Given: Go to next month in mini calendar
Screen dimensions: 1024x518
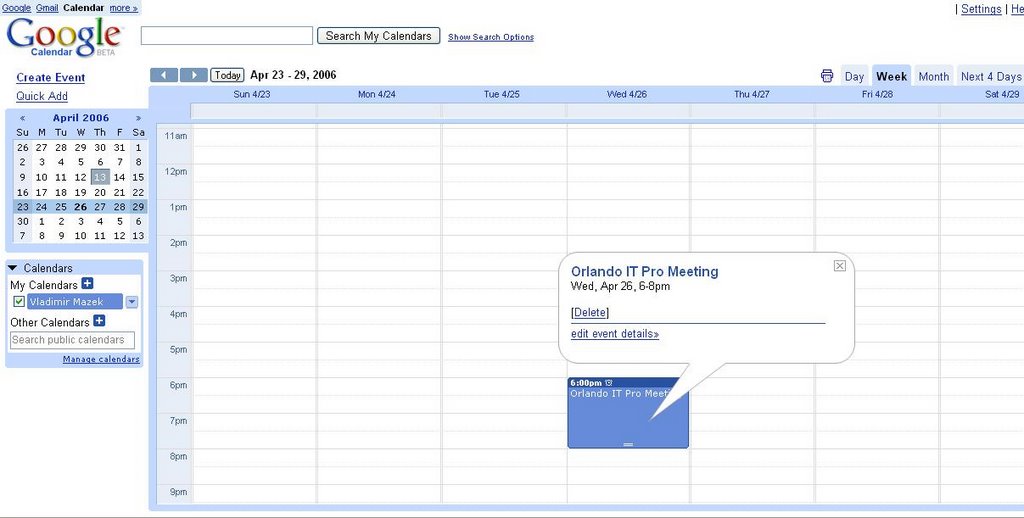Looking at the screenshot, I should 138,118.
